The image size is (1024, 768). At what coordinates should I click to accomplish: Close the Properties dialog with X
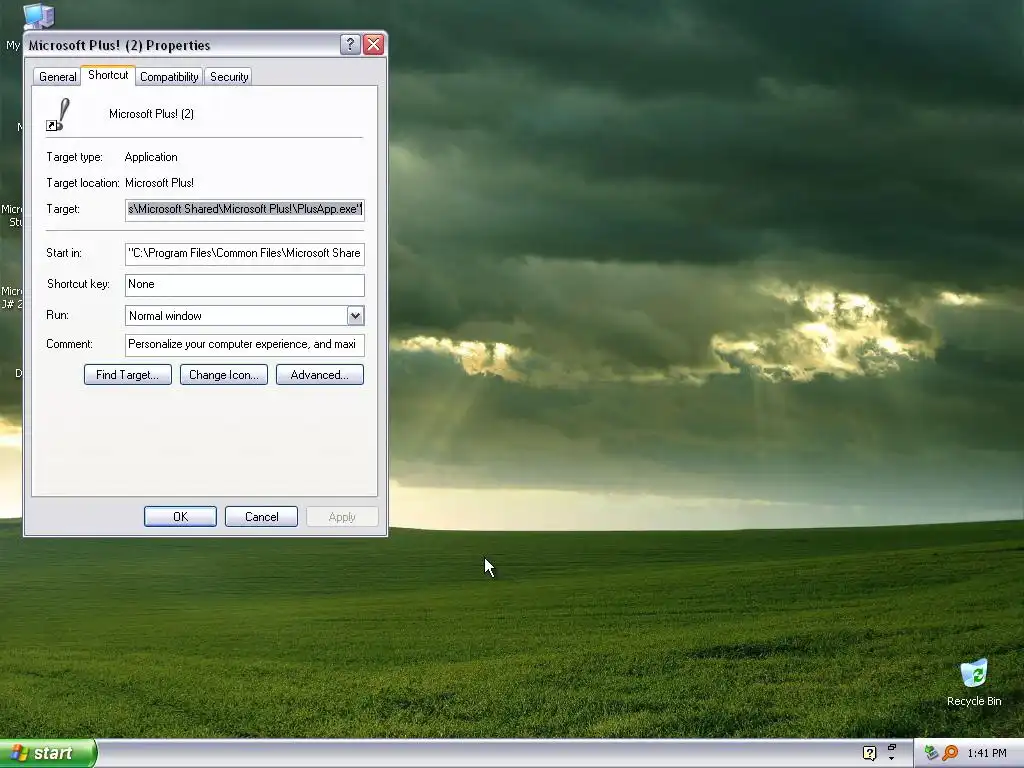pos(374,44)
